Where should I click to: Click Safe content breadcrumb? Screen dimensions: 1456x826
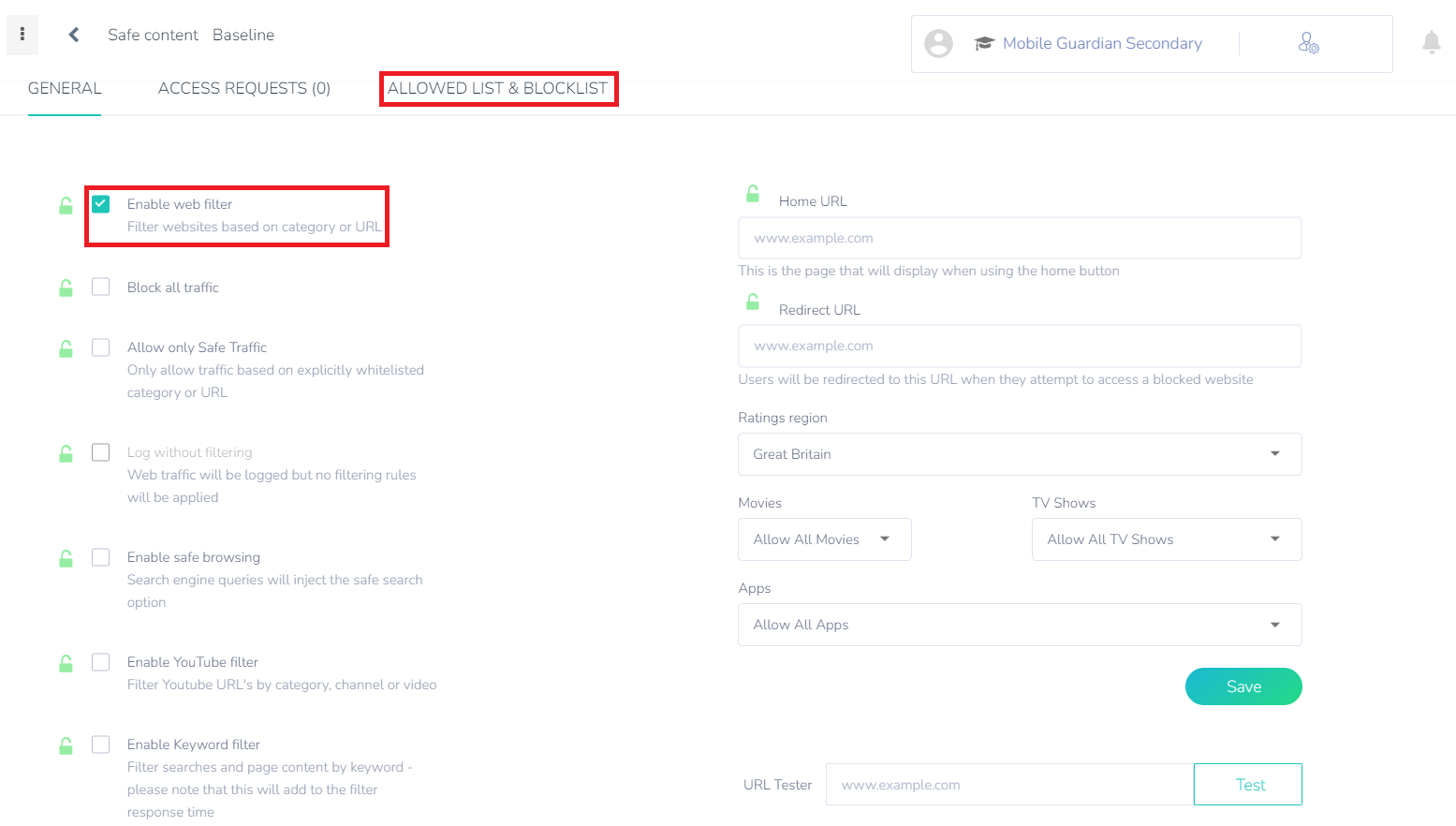pos(153,35)
